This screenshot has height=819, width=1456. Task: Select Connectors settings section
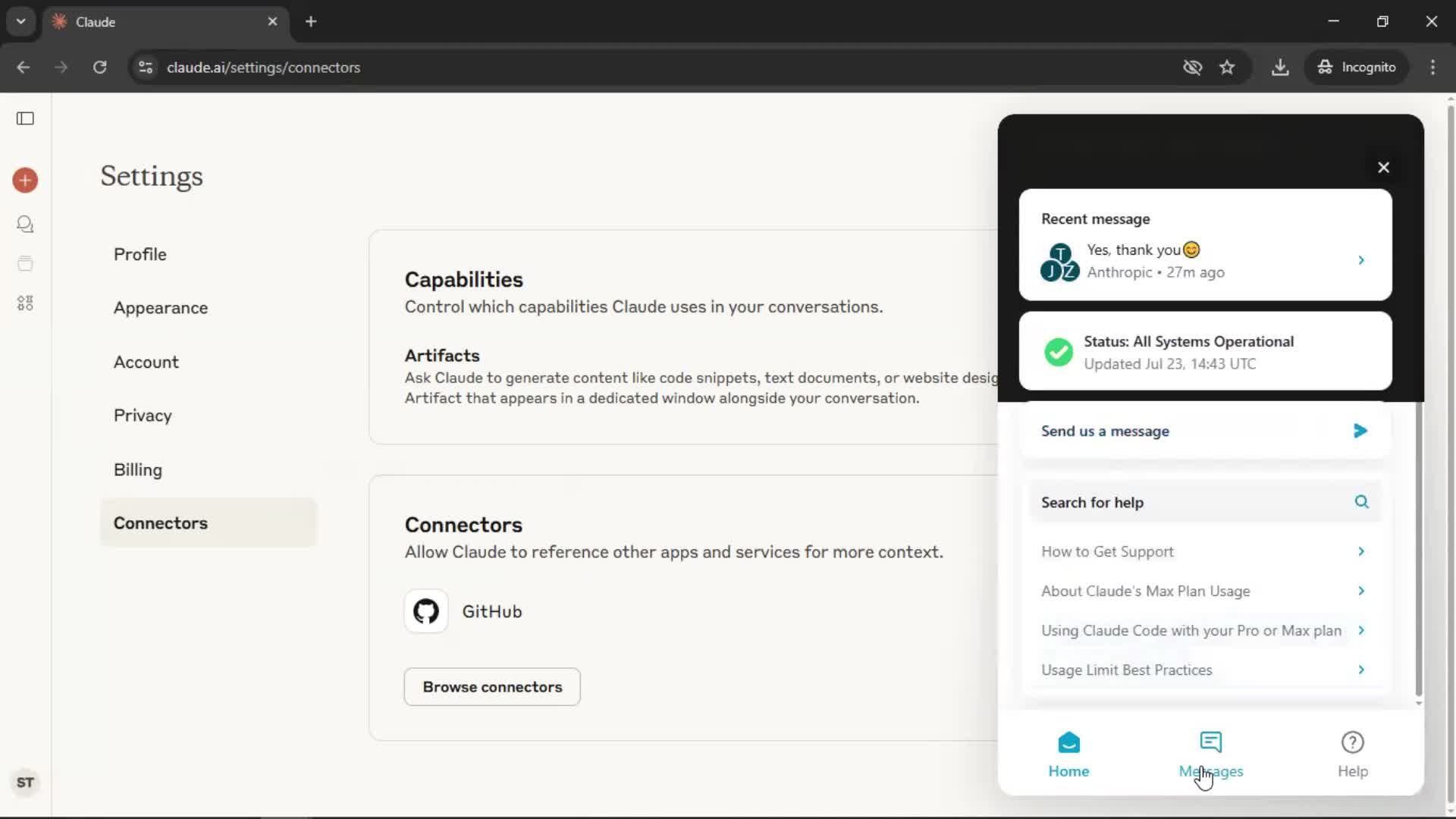(x=209, y=523)
